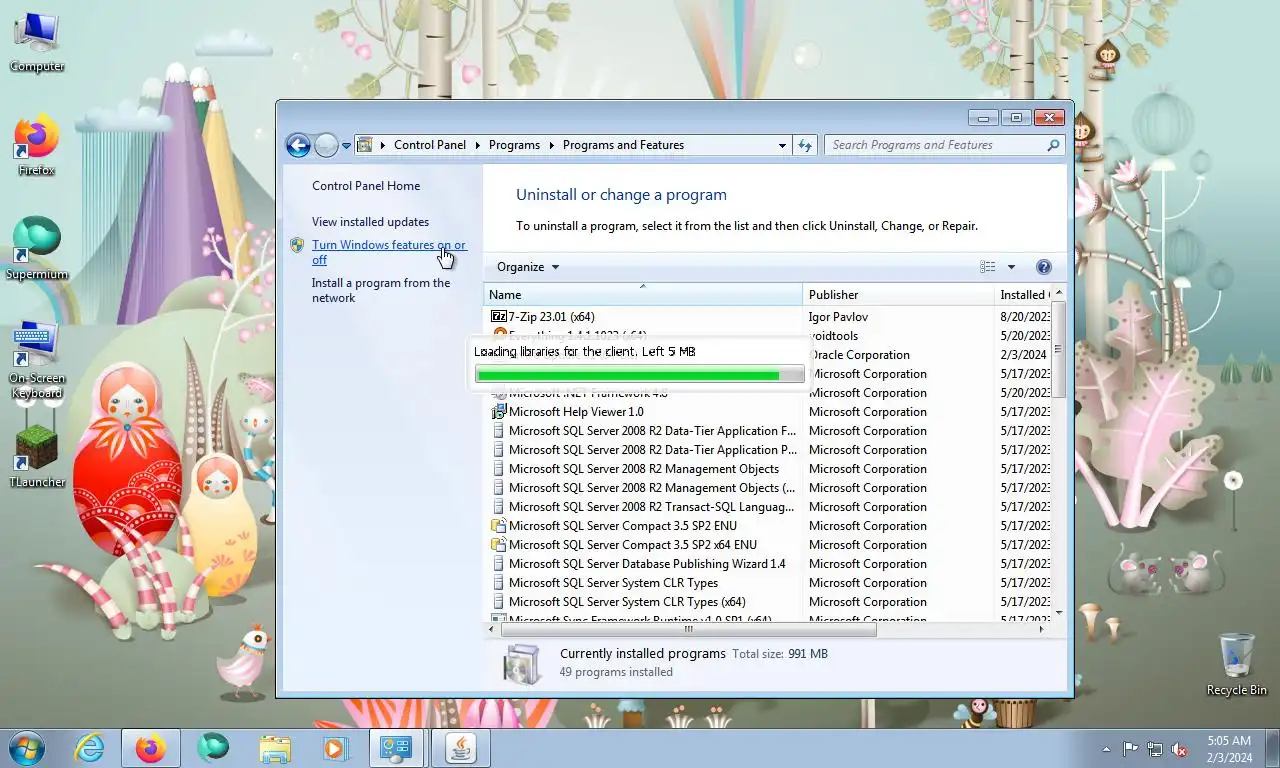1280x768 pixels.
Task: Open View installed updates link
Action: tap(370, 222)
